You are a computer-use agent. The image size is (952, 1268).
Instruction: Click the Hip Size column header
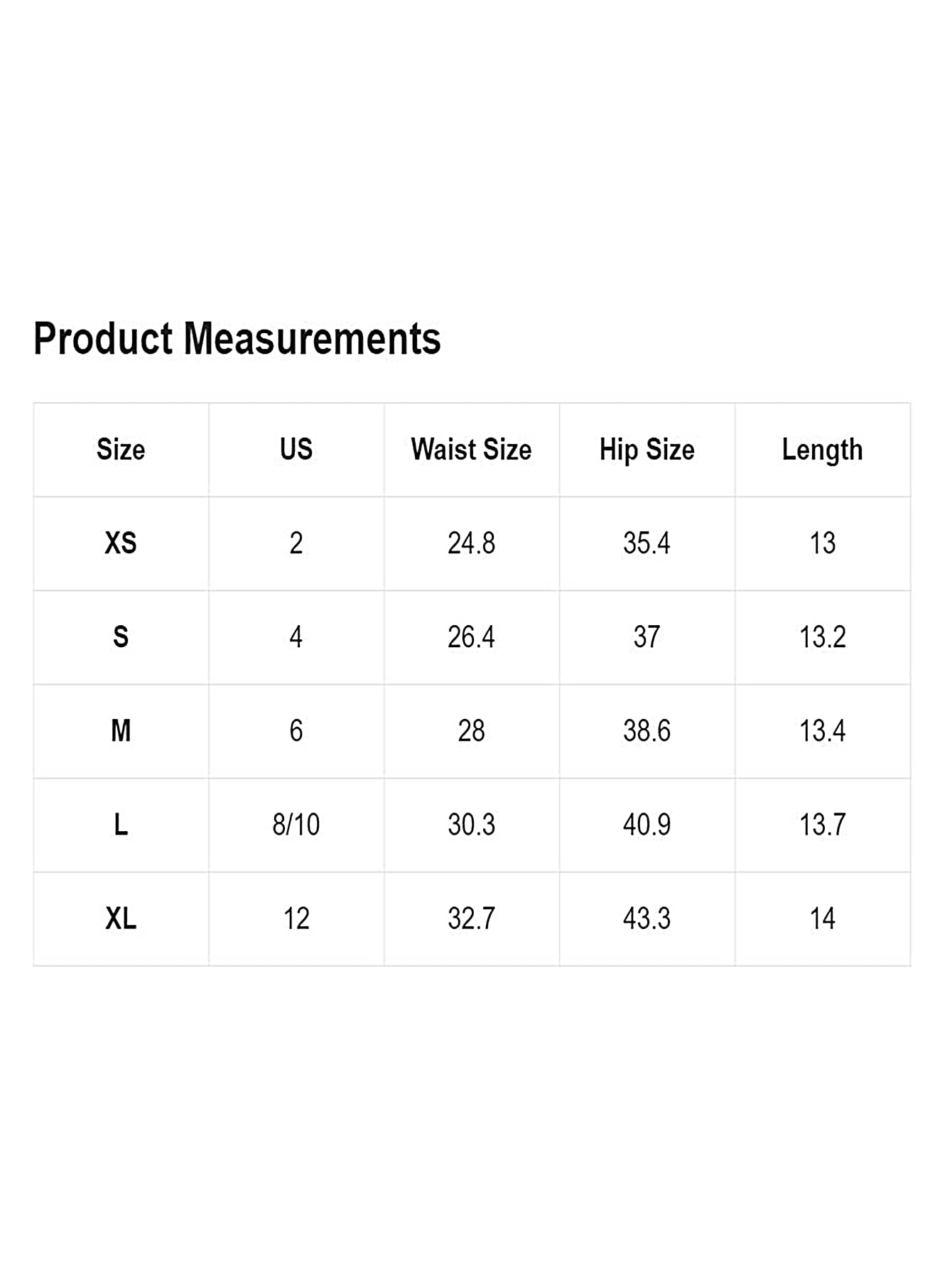click(x=647, y=450)
